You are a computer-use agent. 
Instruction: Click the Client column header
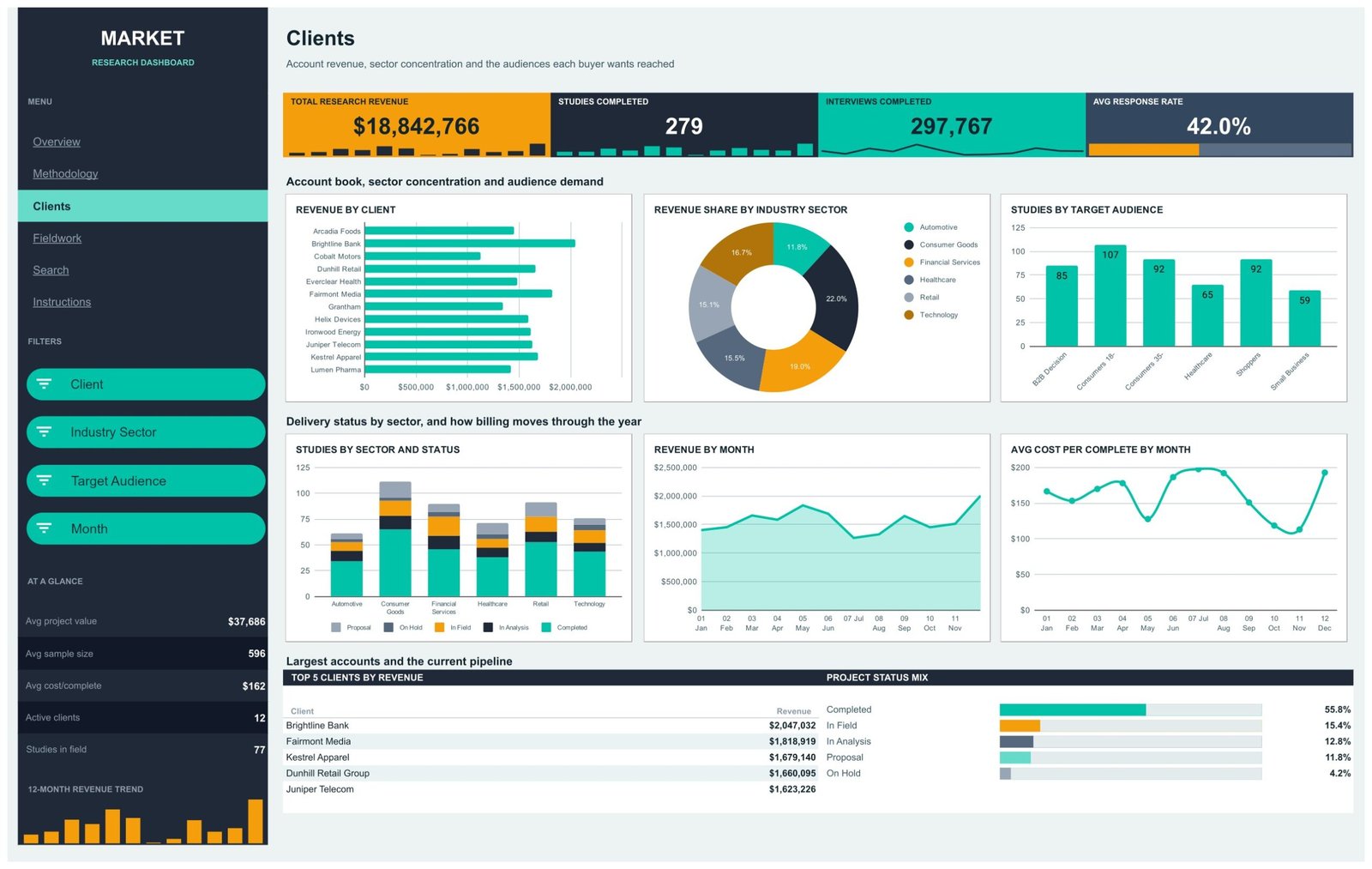click(x=302, y=711)
